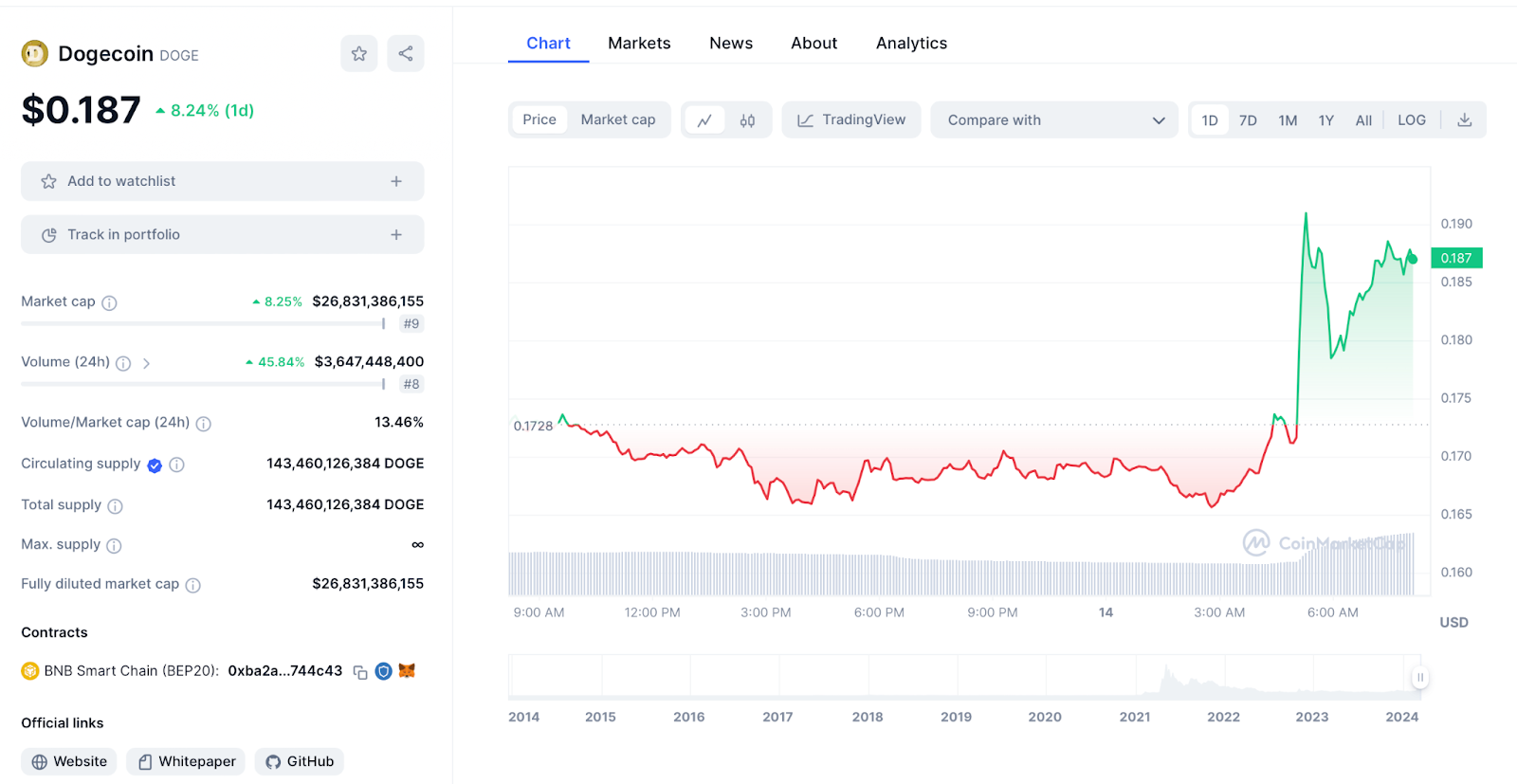Click plus icon on Add to watchlist
The image size is (1517, 784).
396,181
